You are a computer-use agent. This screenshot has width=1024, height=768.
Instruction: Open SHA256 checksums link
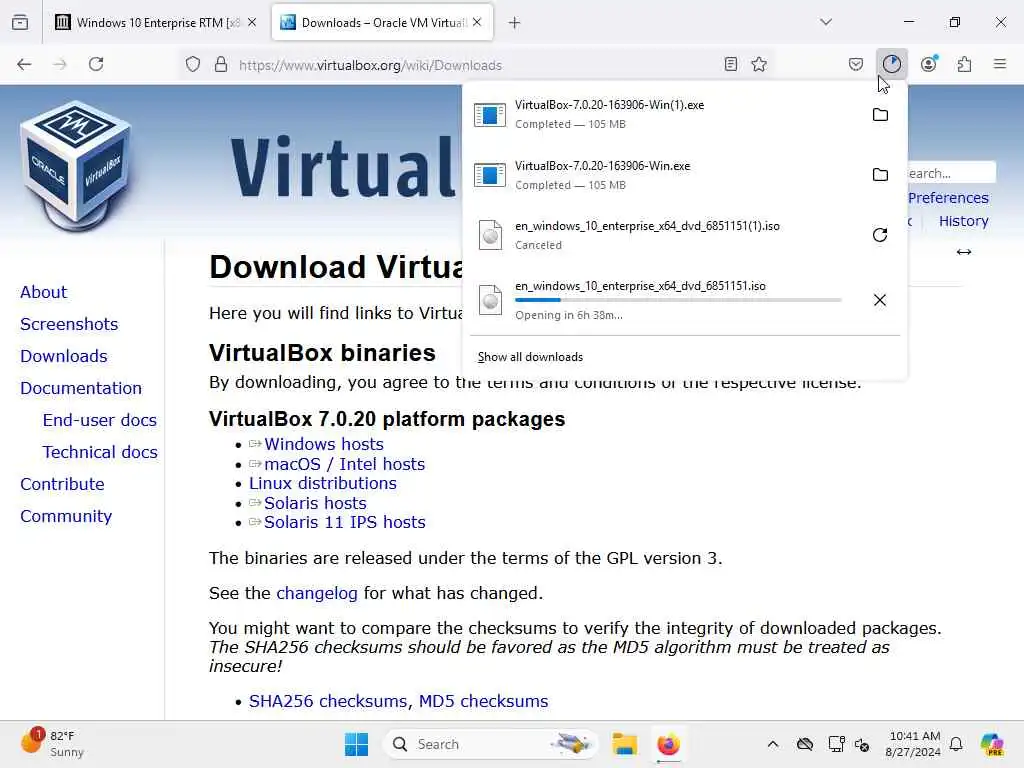pos(330,701)
